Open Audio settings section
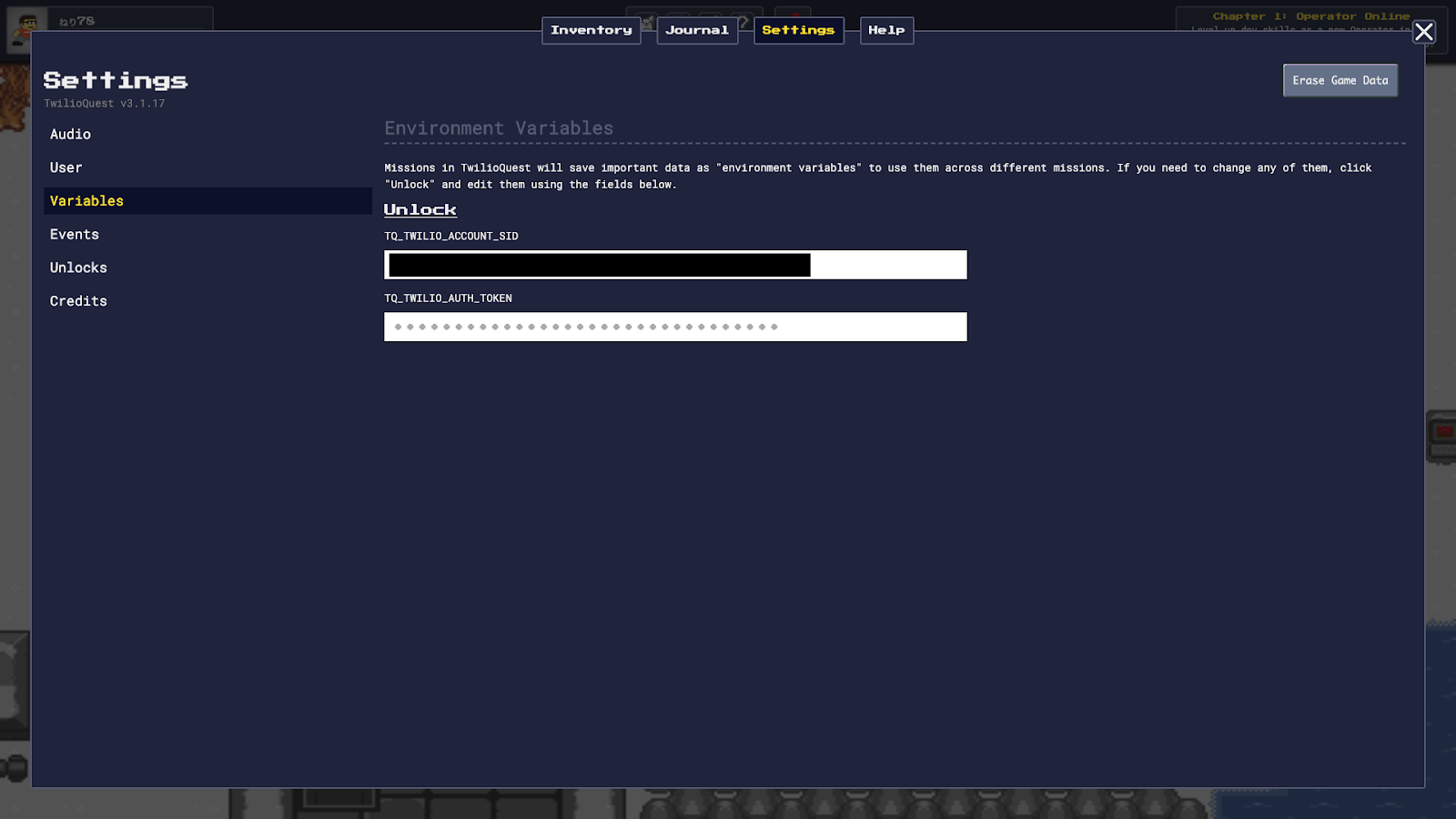 tap(207, 135)
